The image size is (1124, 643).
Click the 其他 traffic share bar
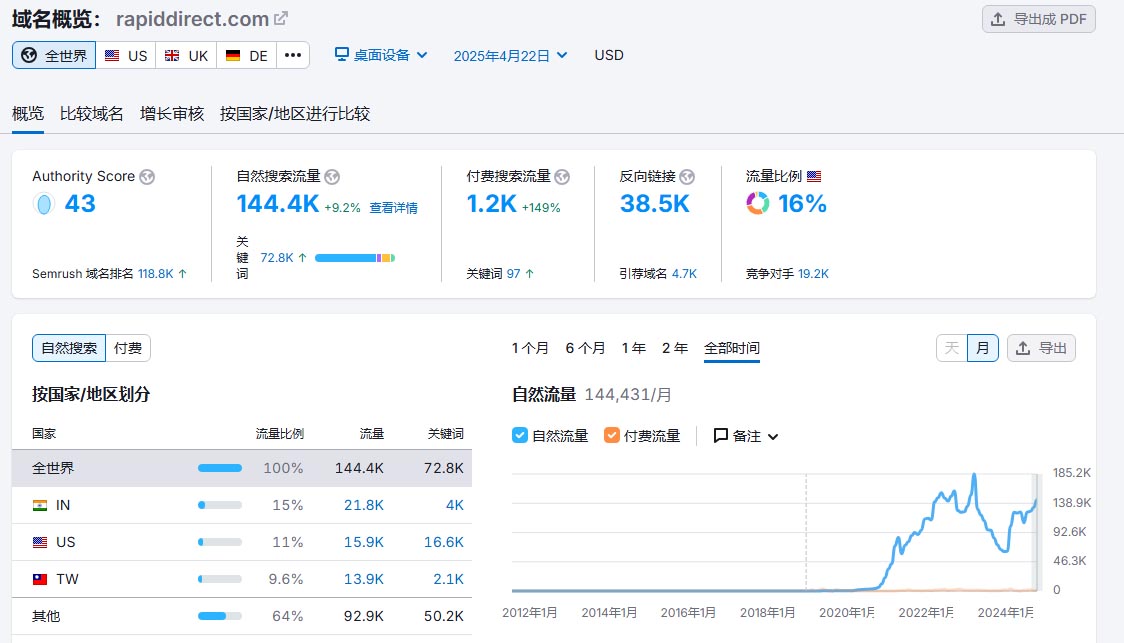[x=220, y=616]
